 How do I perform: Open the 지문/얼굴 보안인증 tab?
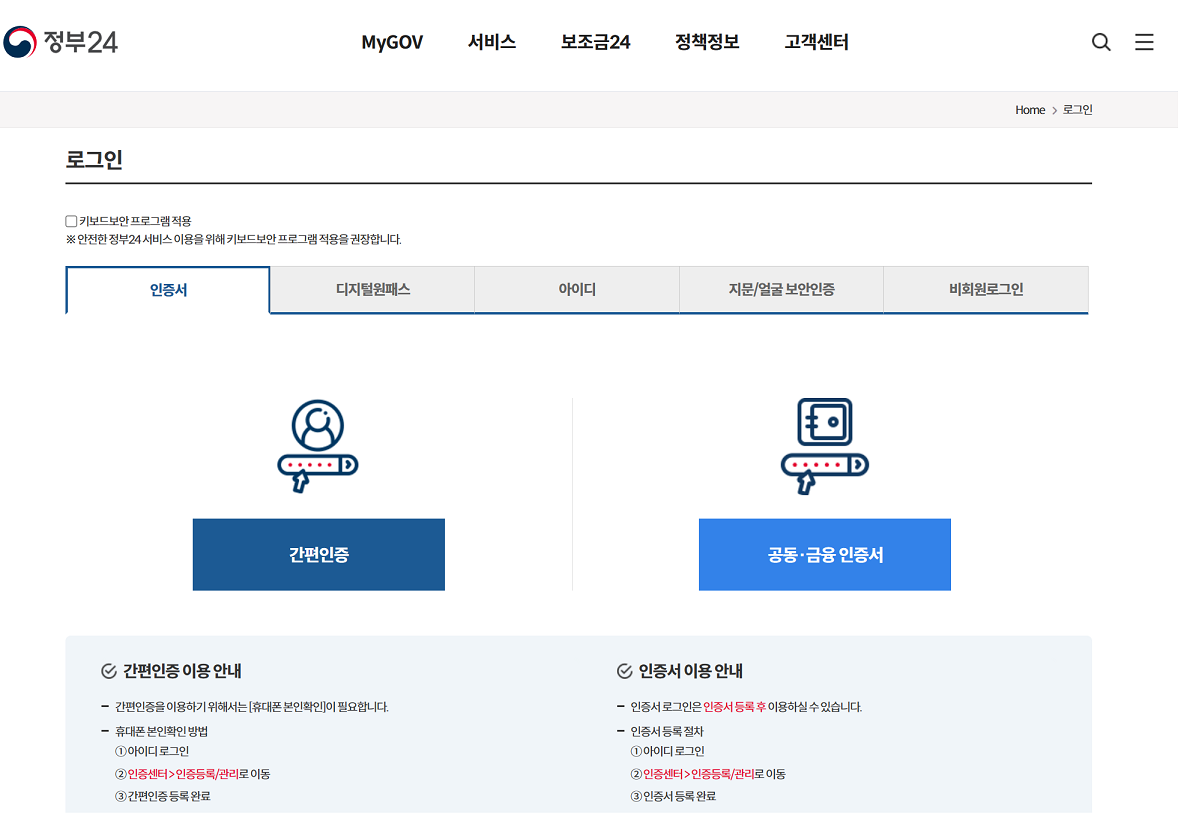pyautogui.click(x=781, y=289)
